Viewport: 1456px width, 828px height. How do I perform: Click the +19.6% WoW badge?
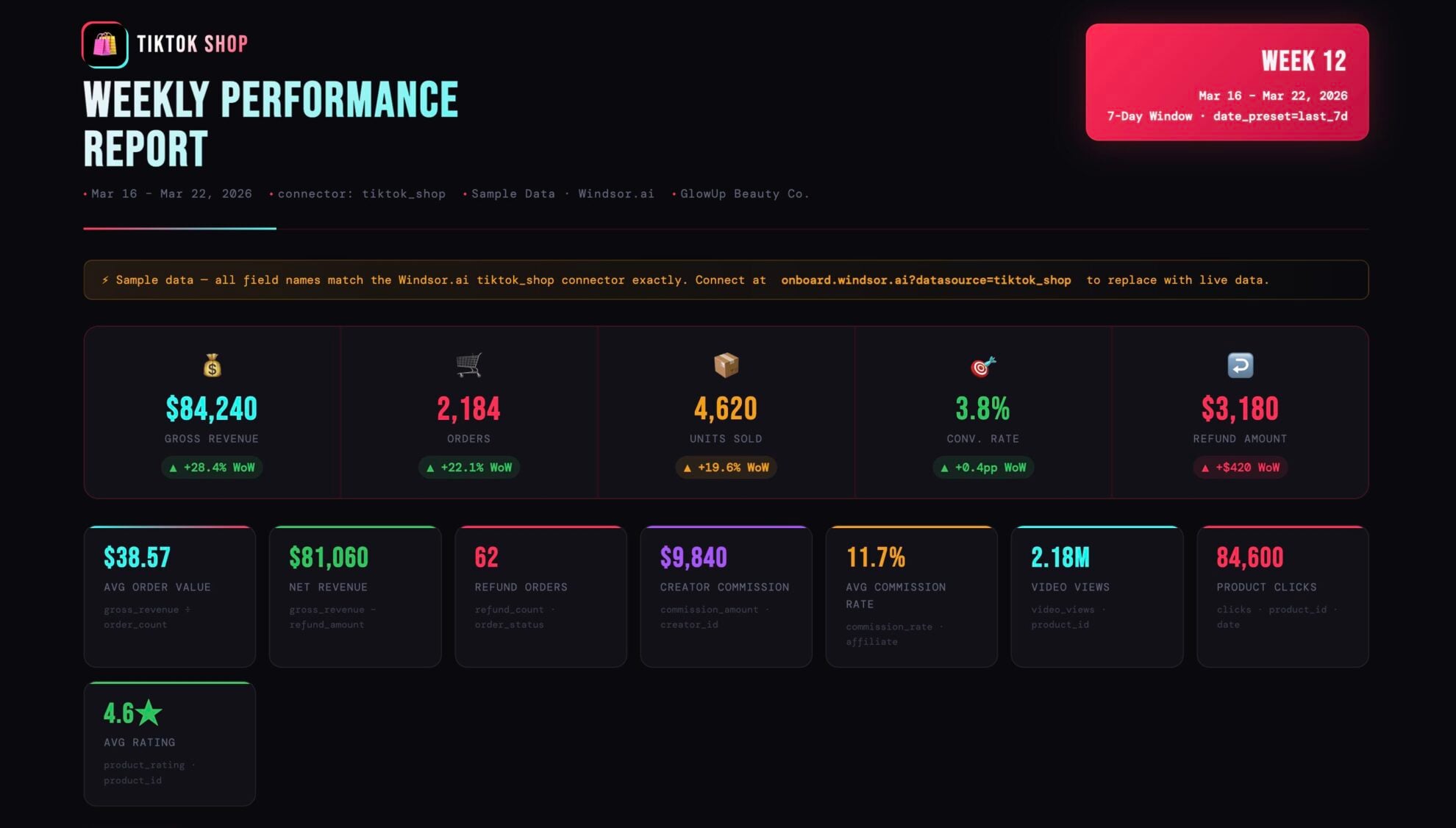[726, 468]
